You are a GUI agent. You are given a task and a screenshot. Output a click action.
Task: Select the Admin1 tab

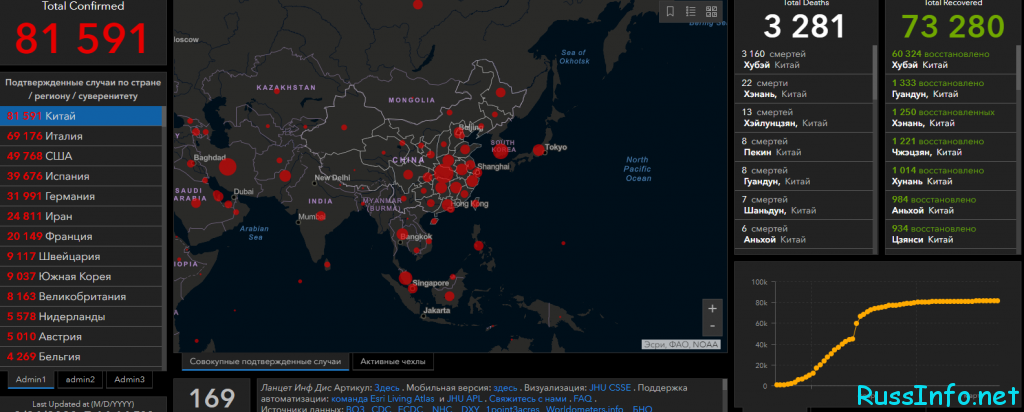pyautogui.click(x=31, y=379)
